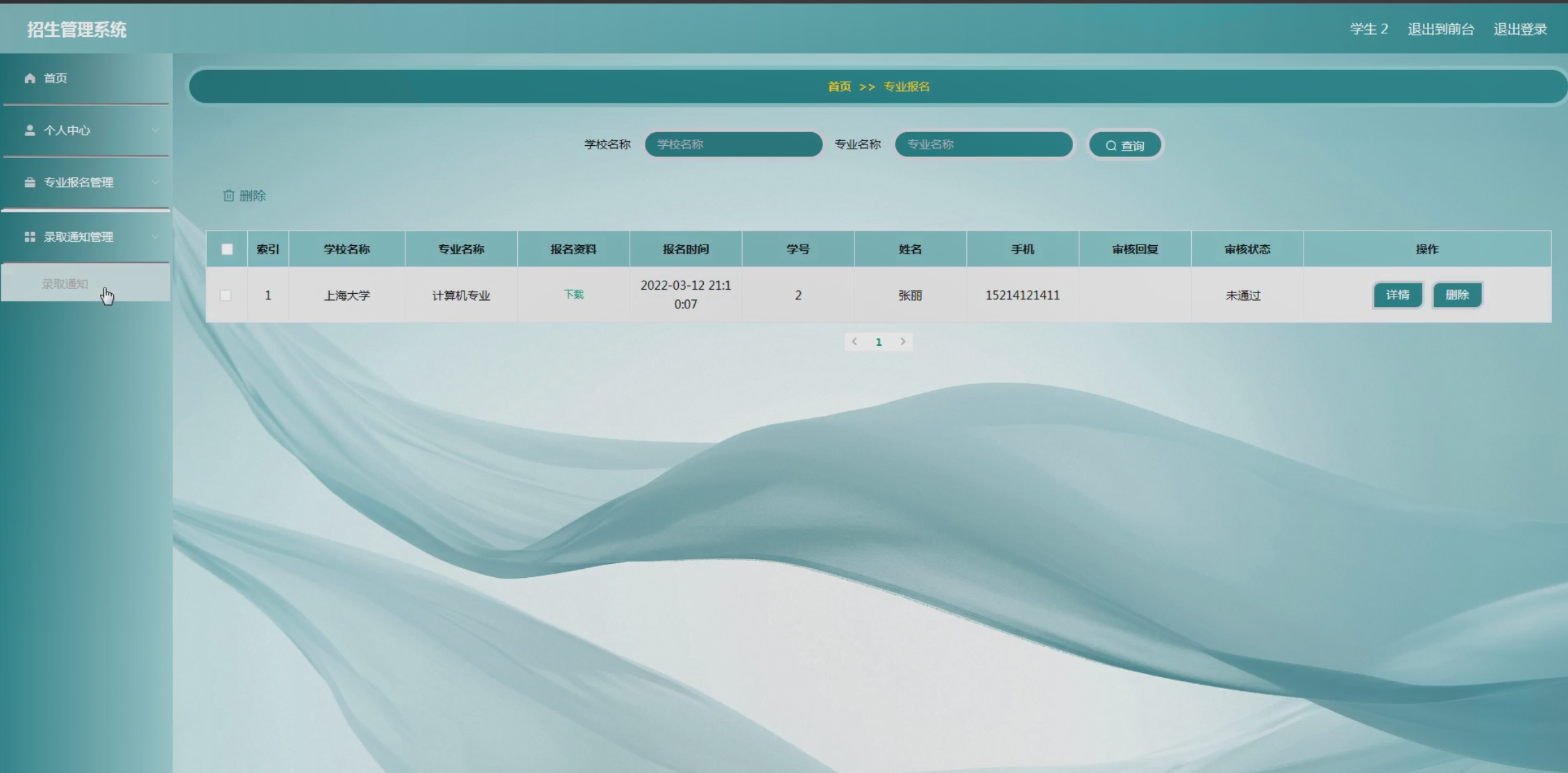Go to next page arrow

coord(902,342)
